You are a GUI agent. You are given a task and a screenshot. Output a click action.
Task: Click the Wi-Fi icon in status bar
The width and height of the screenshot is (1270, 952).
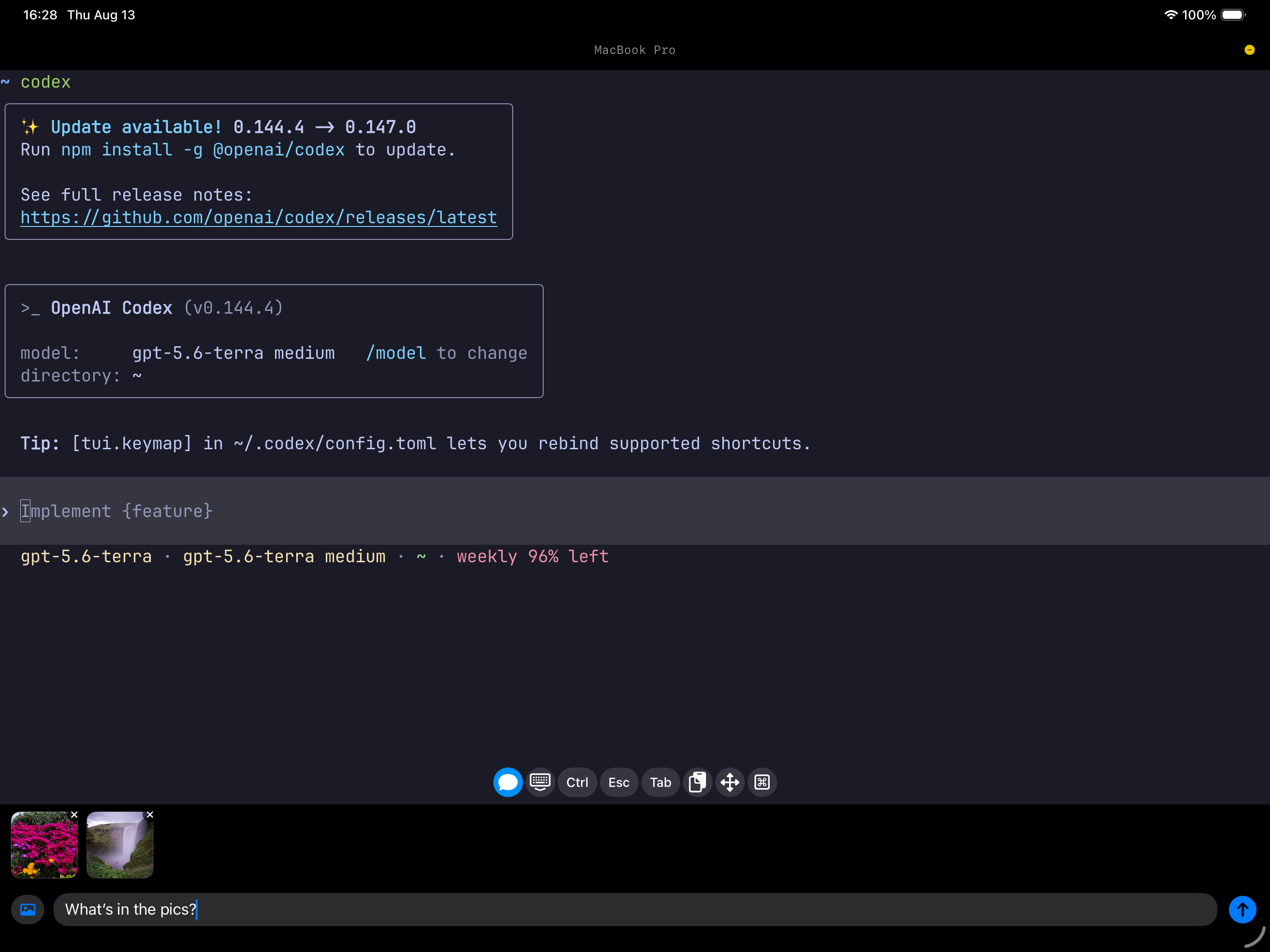tap(1171, 15)
